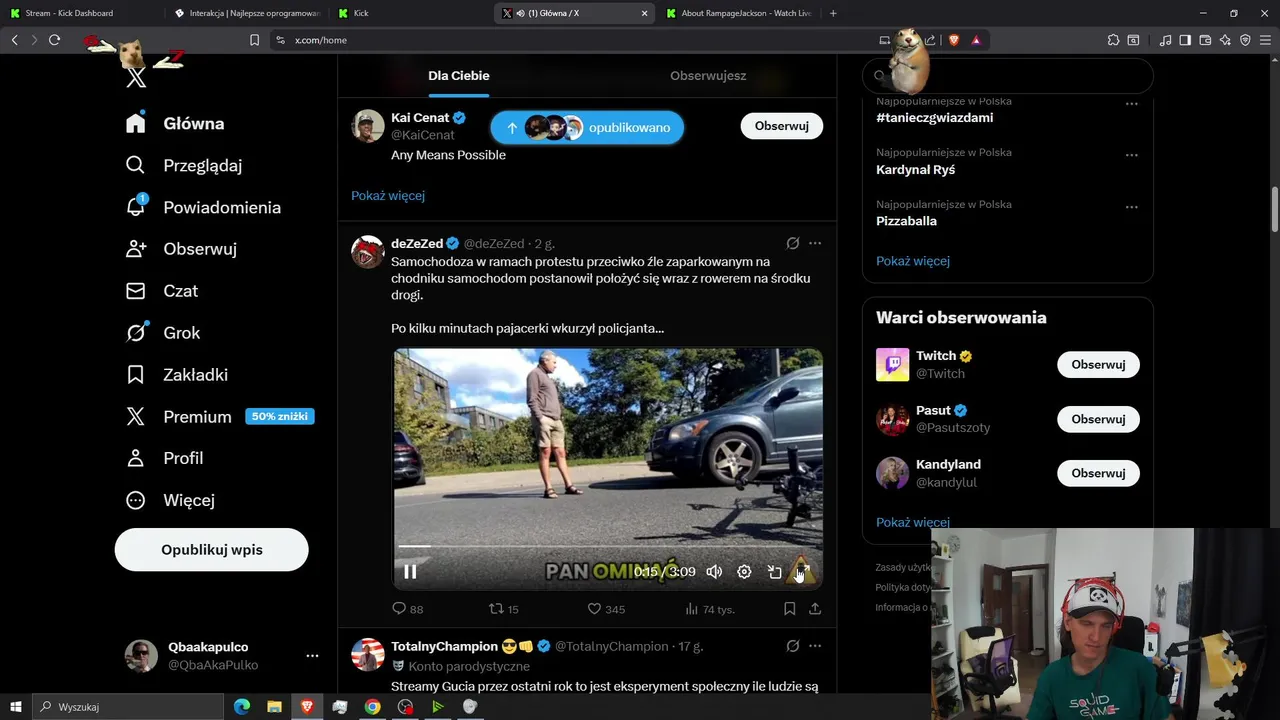Viewport: 1280px width, 720px height.
Task: View analytics 74 tys. on post
Action: (710, 609)
